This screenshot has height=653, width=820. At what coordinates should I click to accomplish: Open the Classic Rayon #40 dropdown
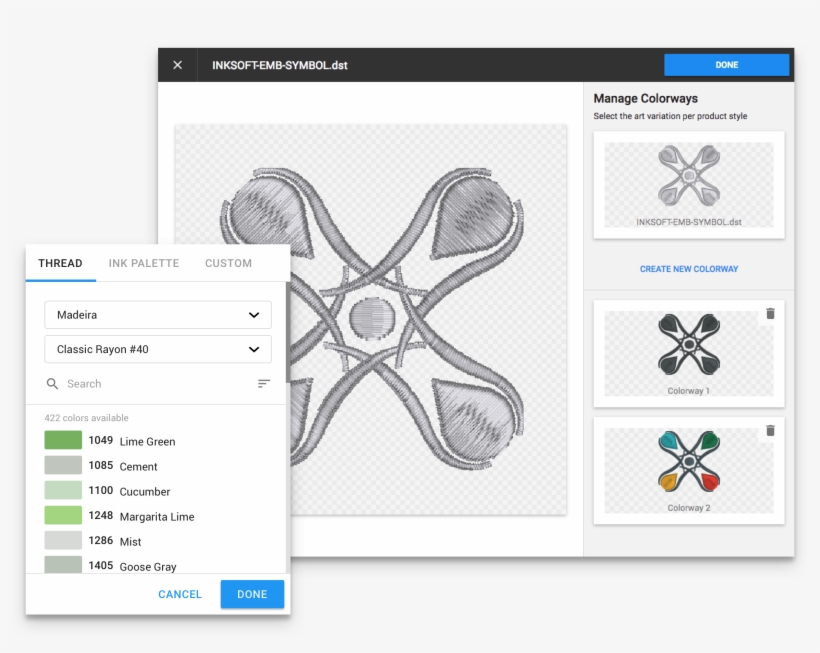click(157, 349)
